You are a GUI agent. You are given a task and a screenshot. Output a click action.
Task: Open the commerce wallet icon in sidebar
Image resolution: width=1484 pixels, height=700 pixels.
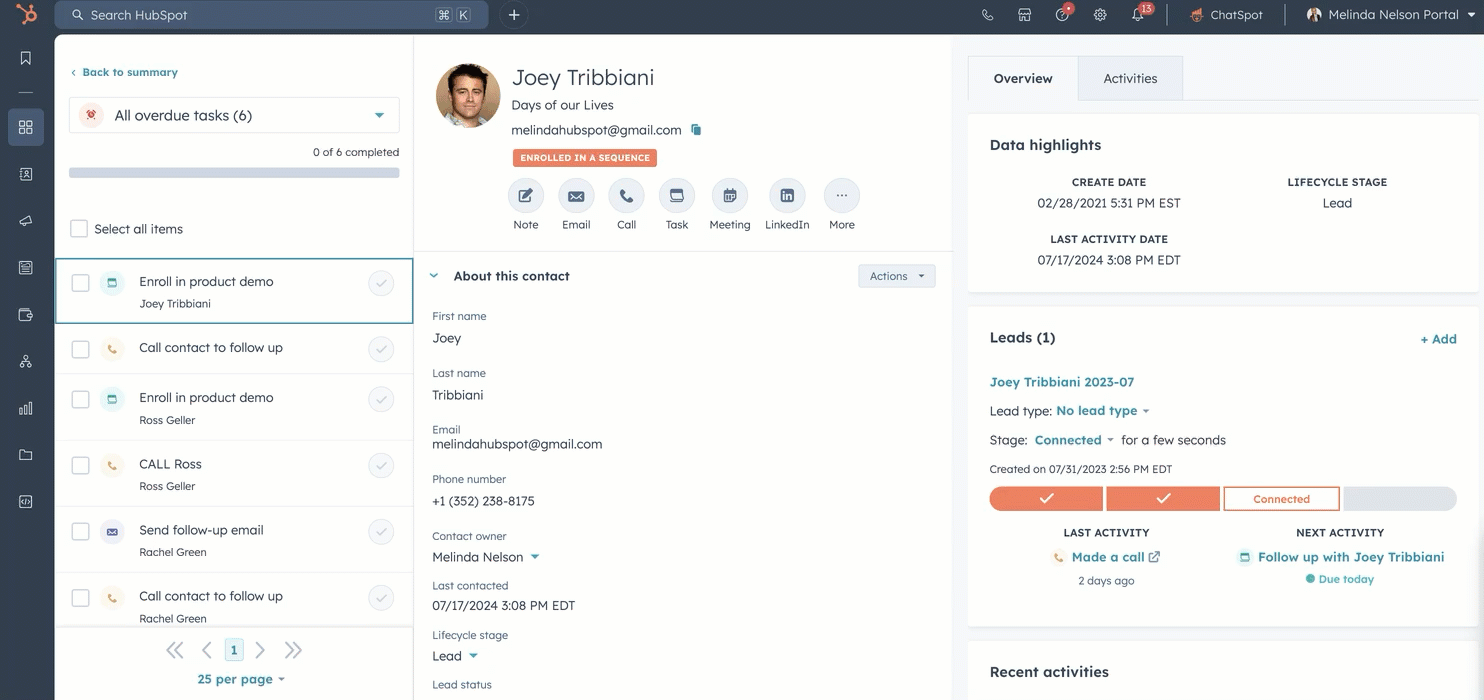[x=26, y=315]
